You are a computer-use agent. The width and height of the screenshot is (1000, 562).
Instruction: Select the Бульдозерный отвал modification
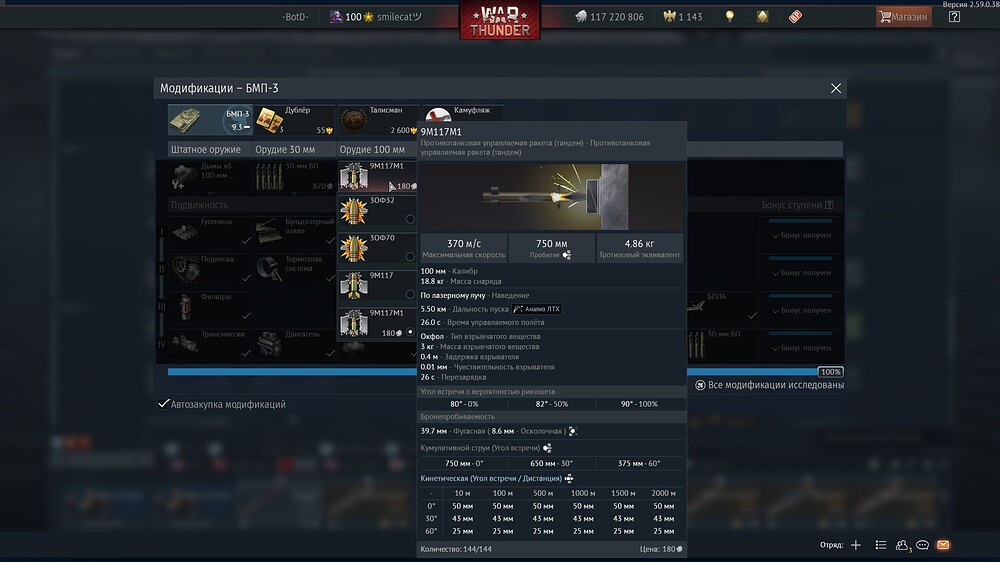point(294,232)
